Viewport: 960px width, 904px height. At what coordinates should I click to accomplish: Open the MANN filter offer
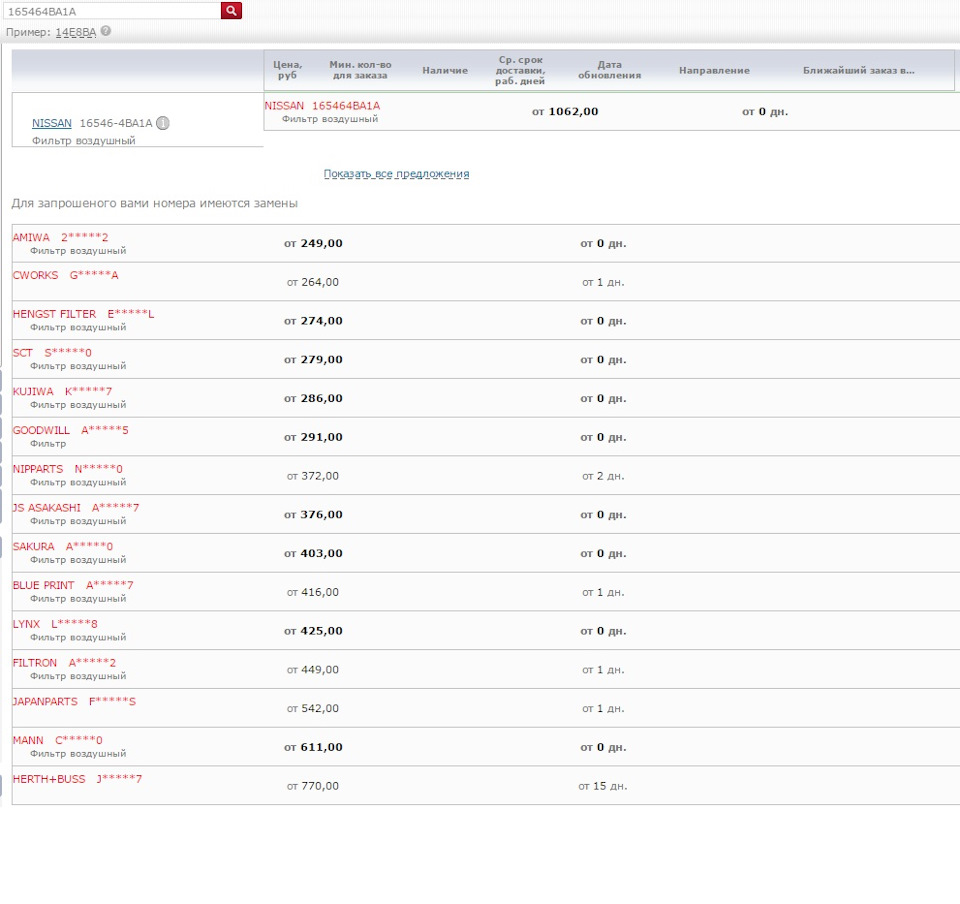486,747
